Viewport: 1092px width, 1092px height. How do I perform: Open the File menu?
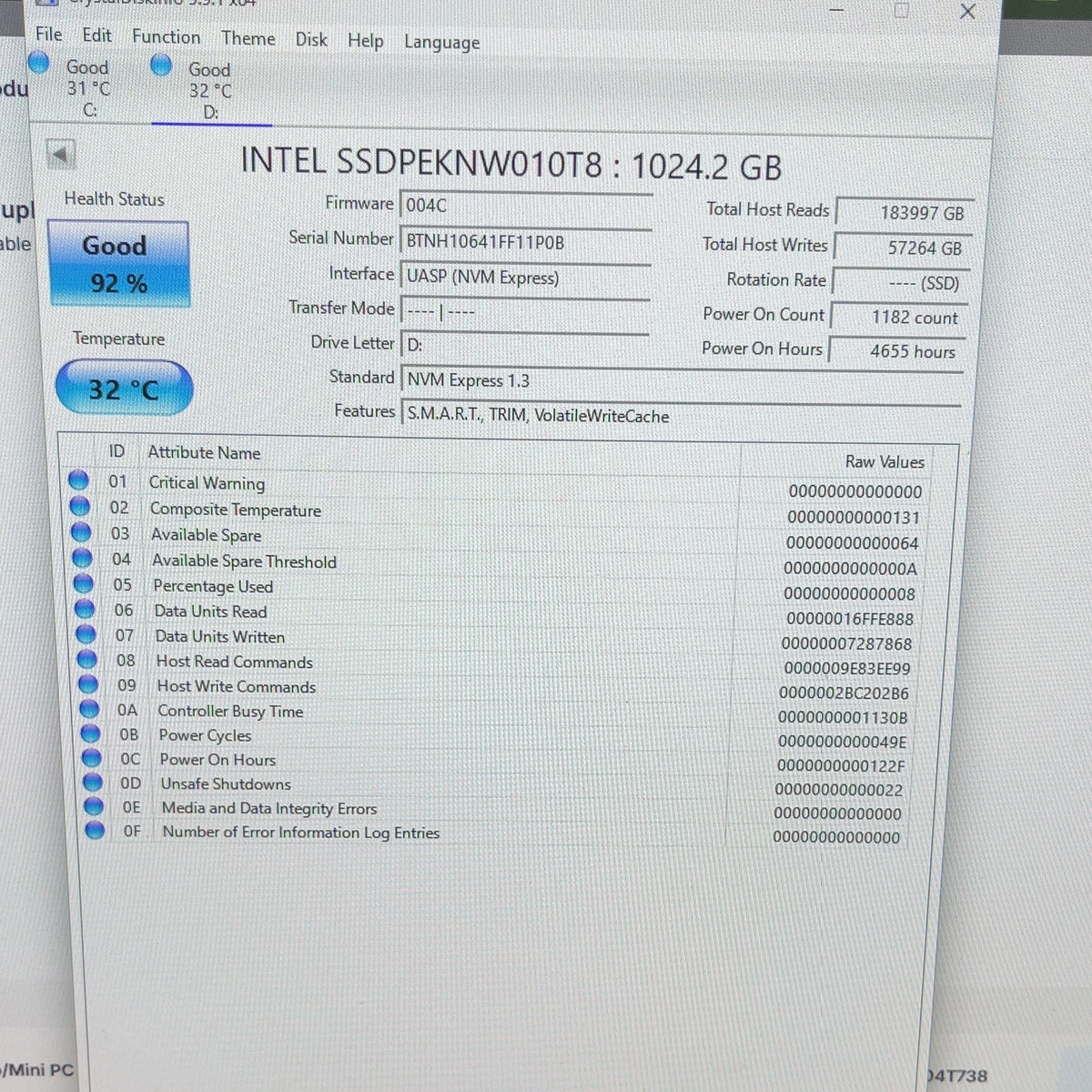pos(49,35)
